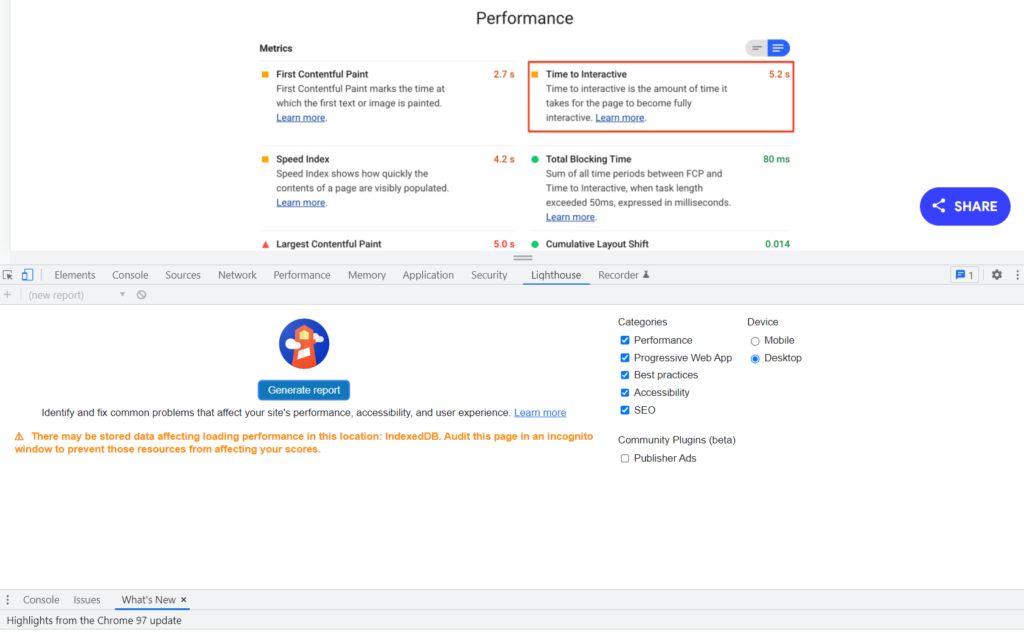Enable the Publisher Ads plugin checkbox

(625, 459)
